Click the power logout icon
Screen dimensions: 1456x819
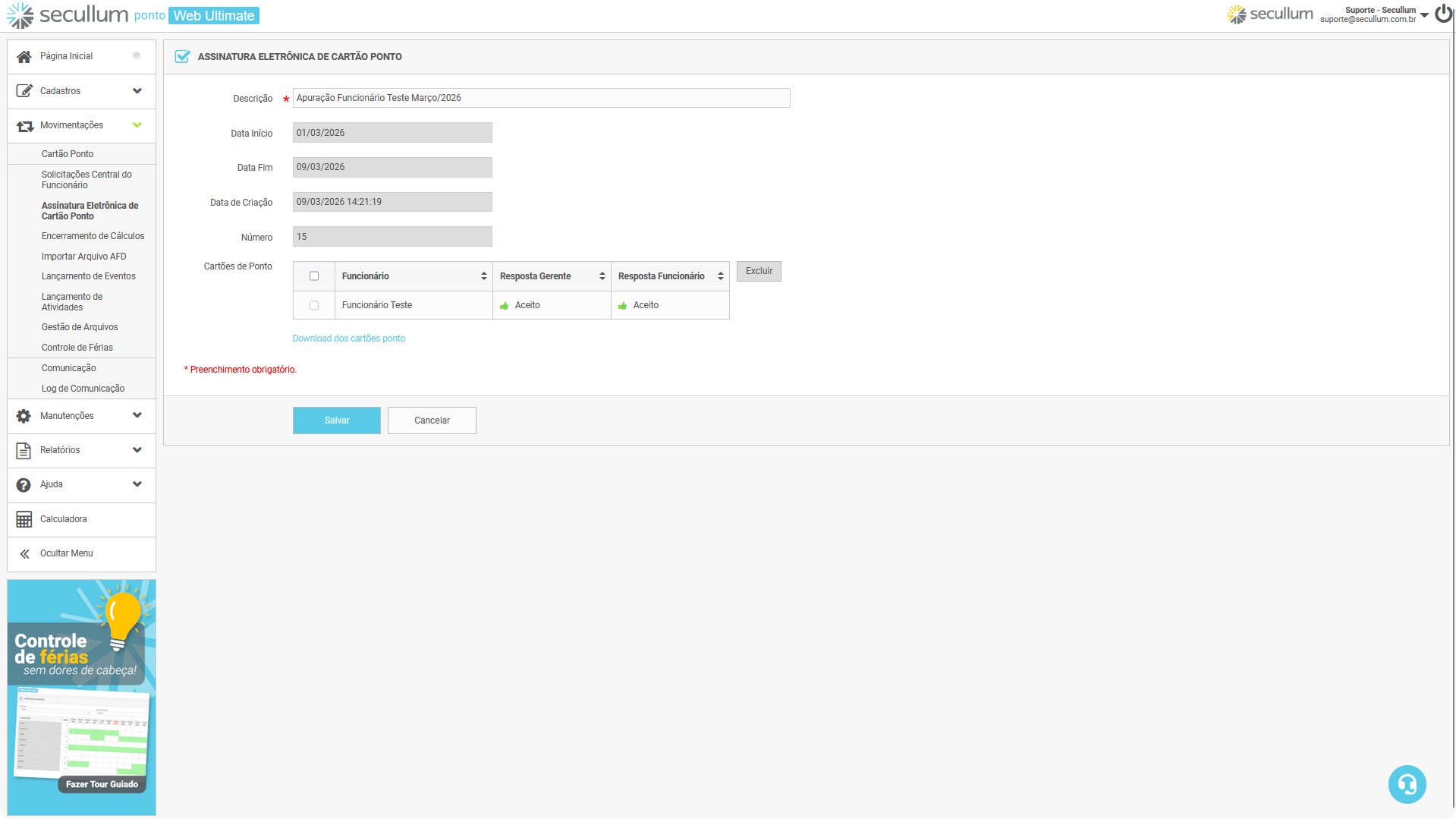click(1443, 14)
